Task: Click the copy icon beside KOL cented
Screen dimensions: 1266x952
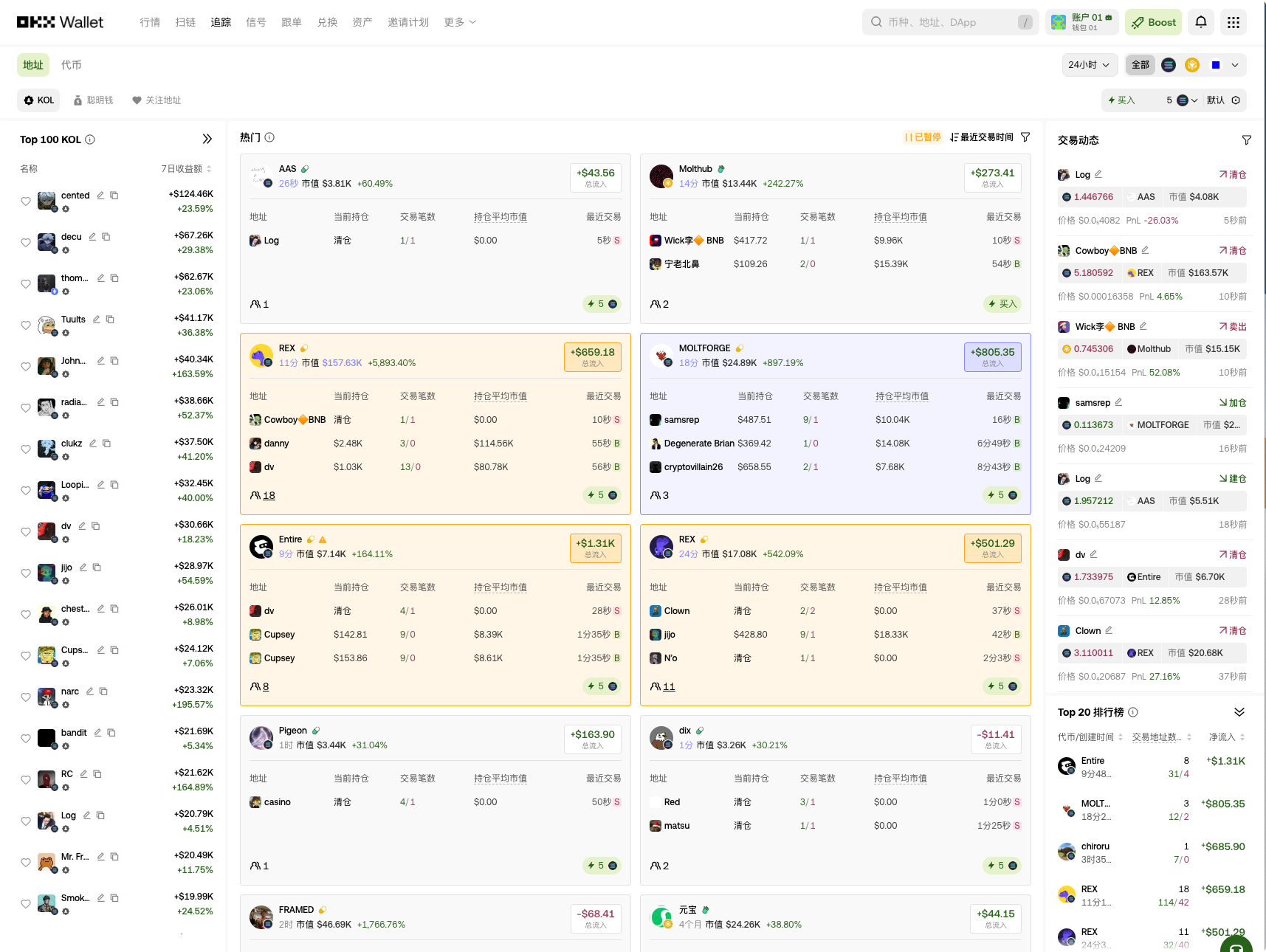Action: click(x=114, y=195)
